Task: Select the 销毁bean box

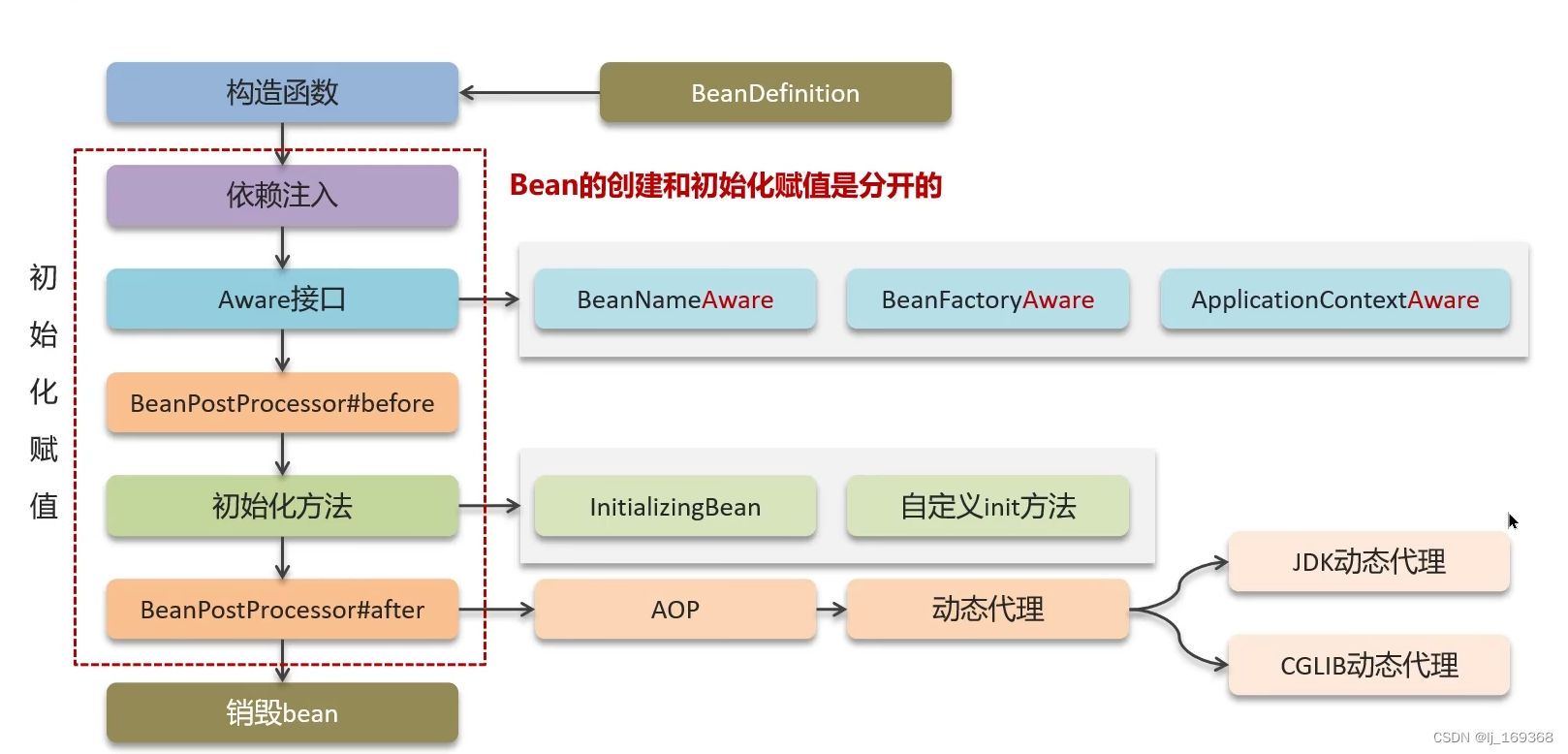Action: click(282, 713)
